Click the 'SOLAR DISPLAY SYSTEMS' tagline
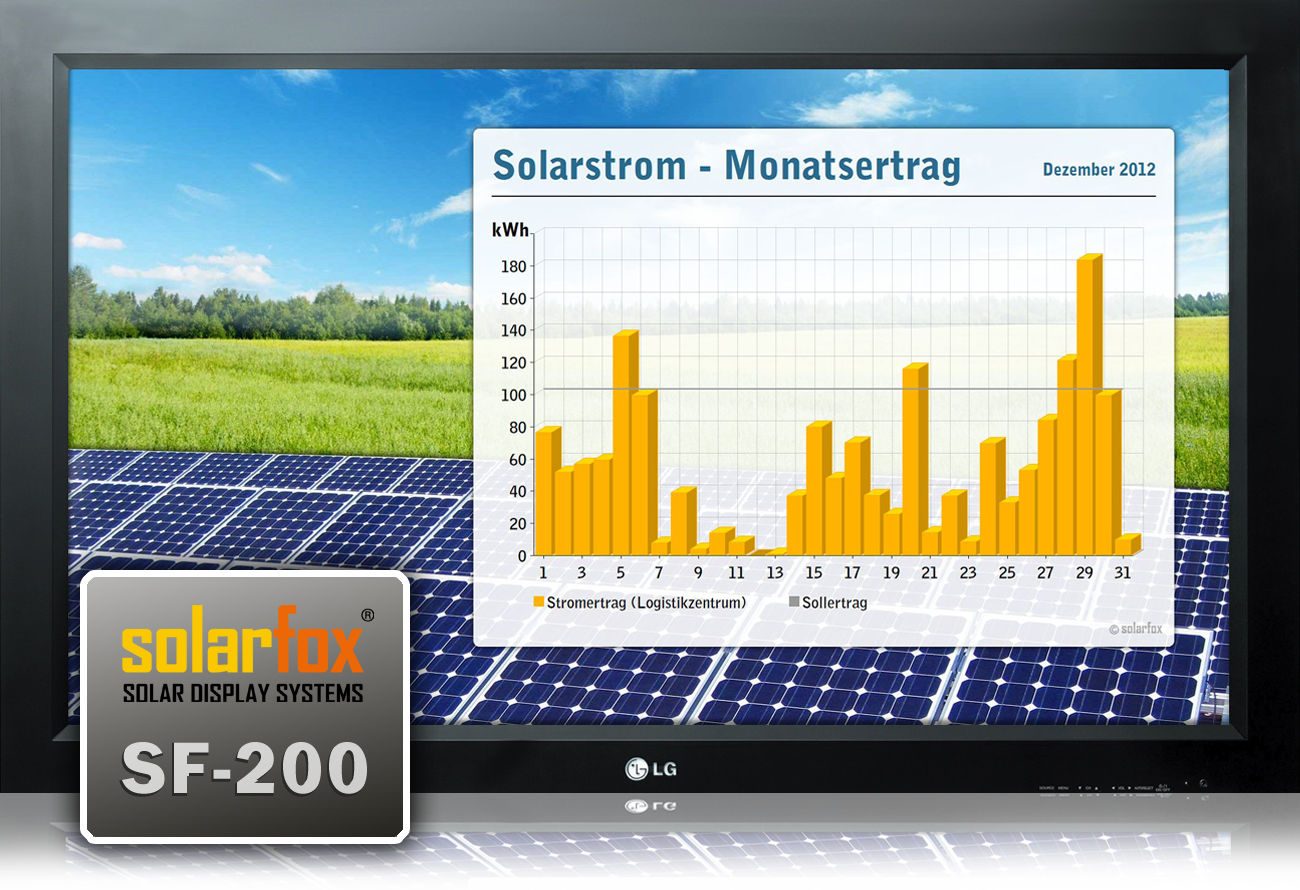Screen dimensions: 1300x890 pos(243,693)
